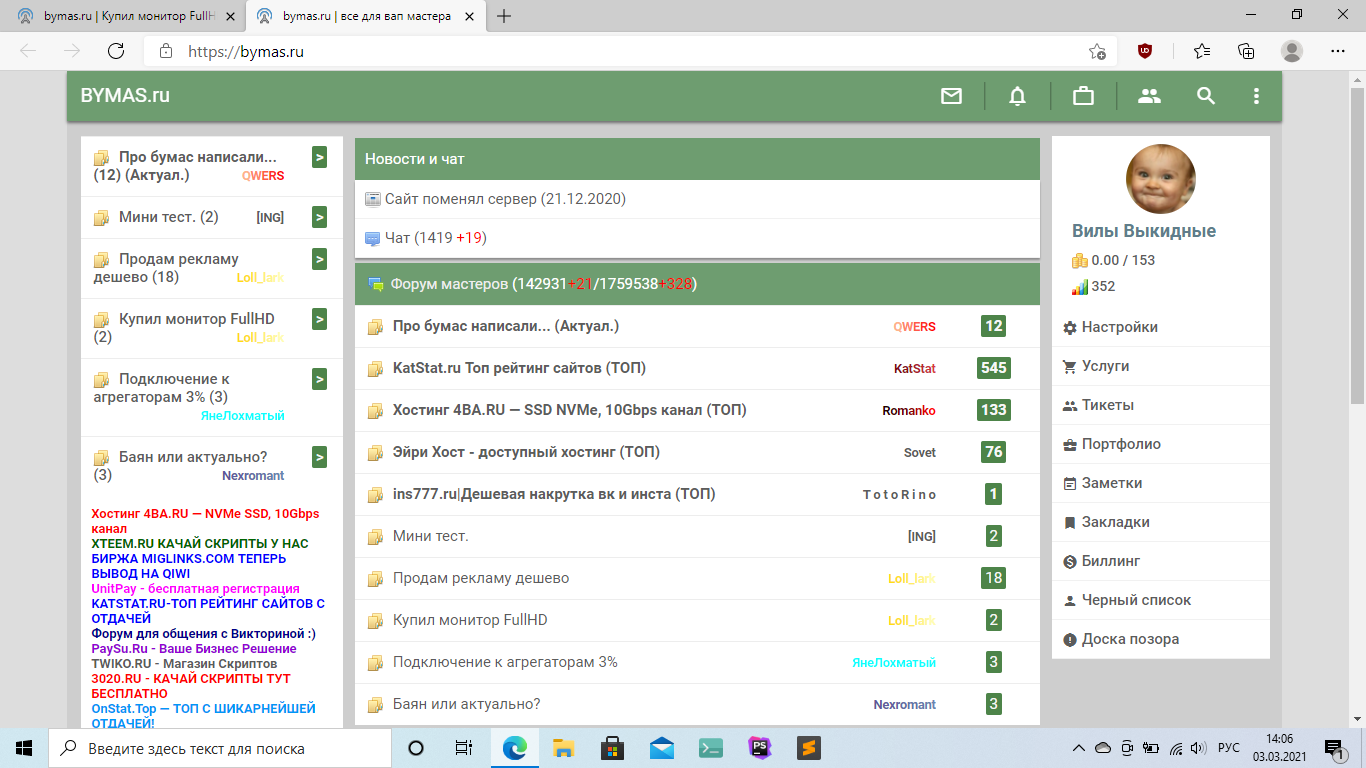This screenshot has height=768, width=1366.
Task: Click the BYMAS.ru site logo
Action: [x=125, y=96]
